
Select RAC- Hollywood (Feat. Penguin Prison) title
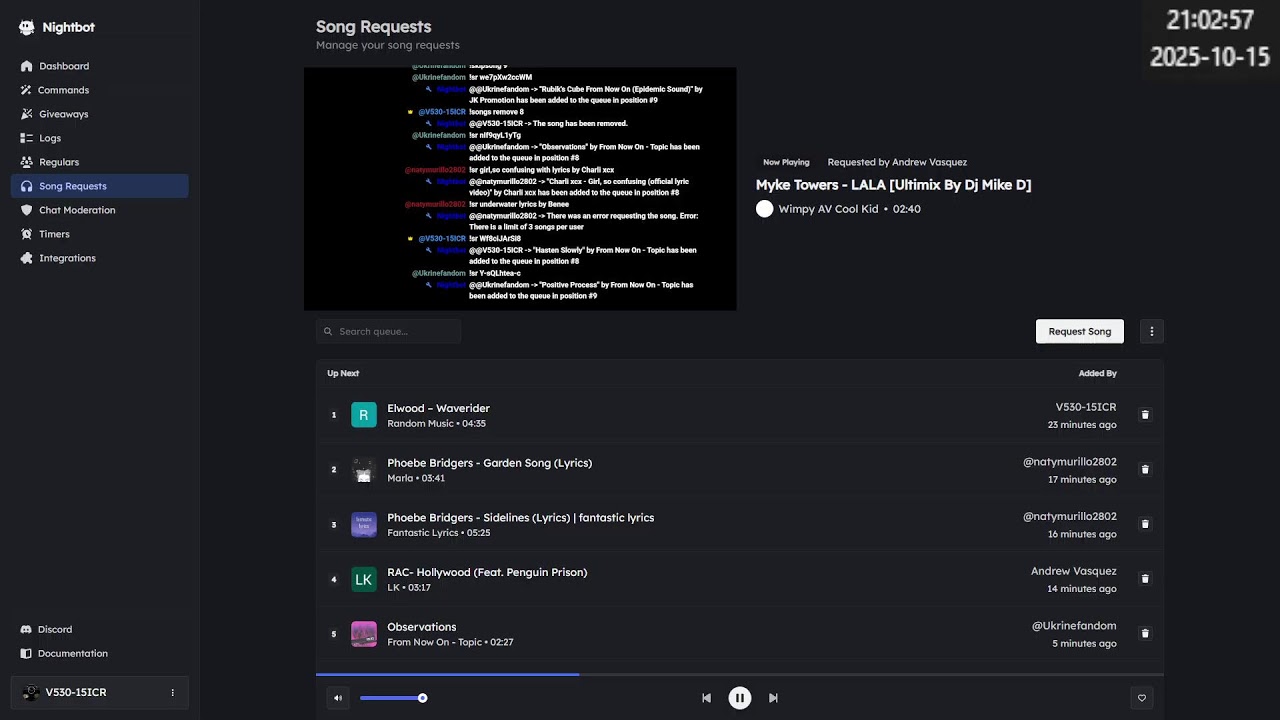487,572
